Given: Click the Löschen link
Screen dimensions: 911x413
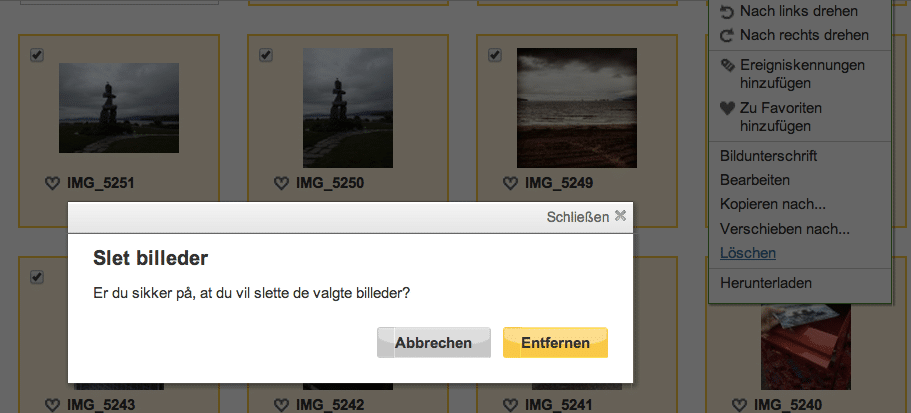Looking at the screenshot, I should coord(748,253).
